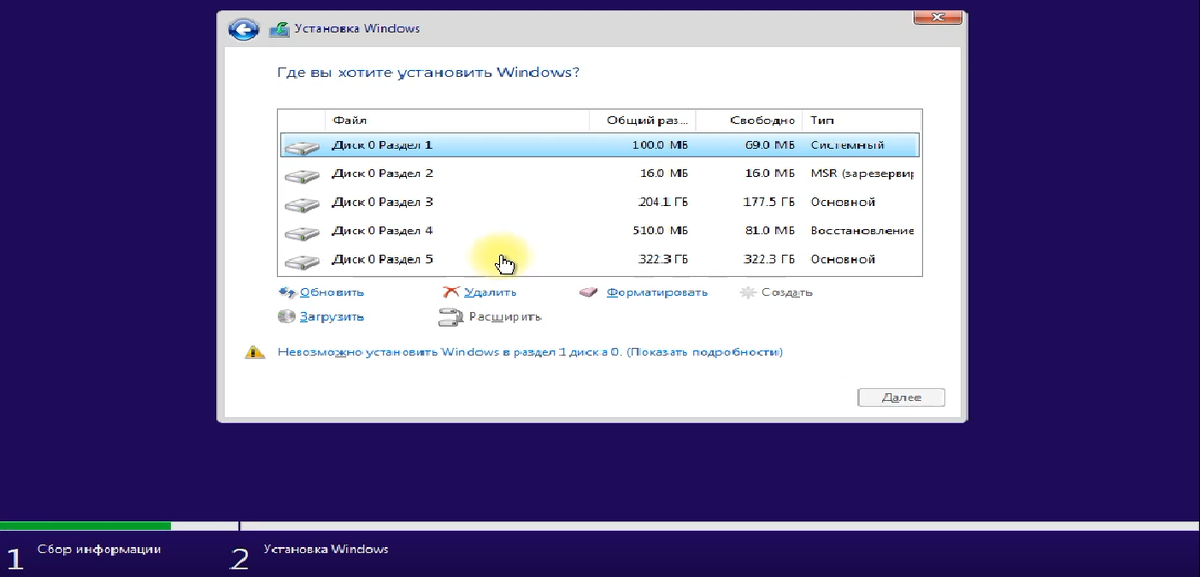Select the row Диск 0 Раздел 2
The image size is (1200, 577).
pyautogui.click(x=600, y=174)
